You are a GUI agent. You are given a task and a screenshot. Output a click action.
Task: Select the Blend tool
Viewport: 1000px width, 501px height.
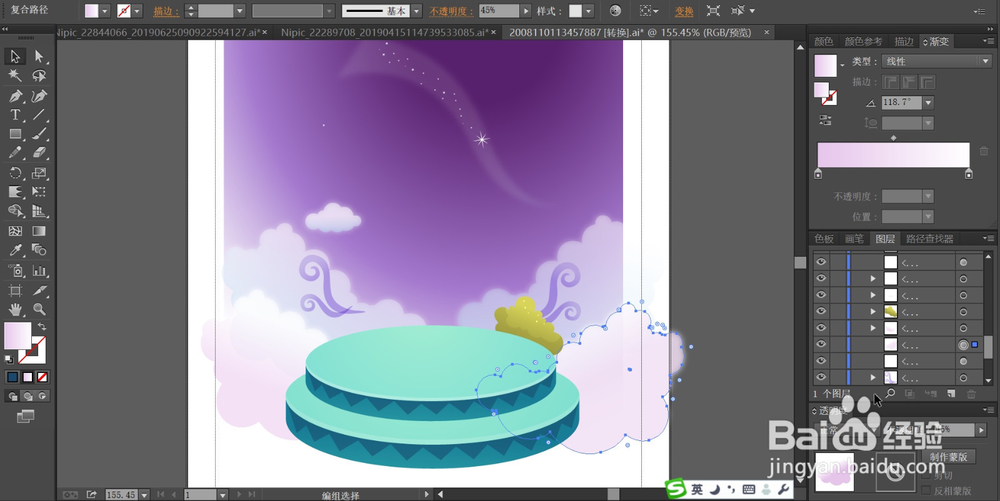point(39,250)
